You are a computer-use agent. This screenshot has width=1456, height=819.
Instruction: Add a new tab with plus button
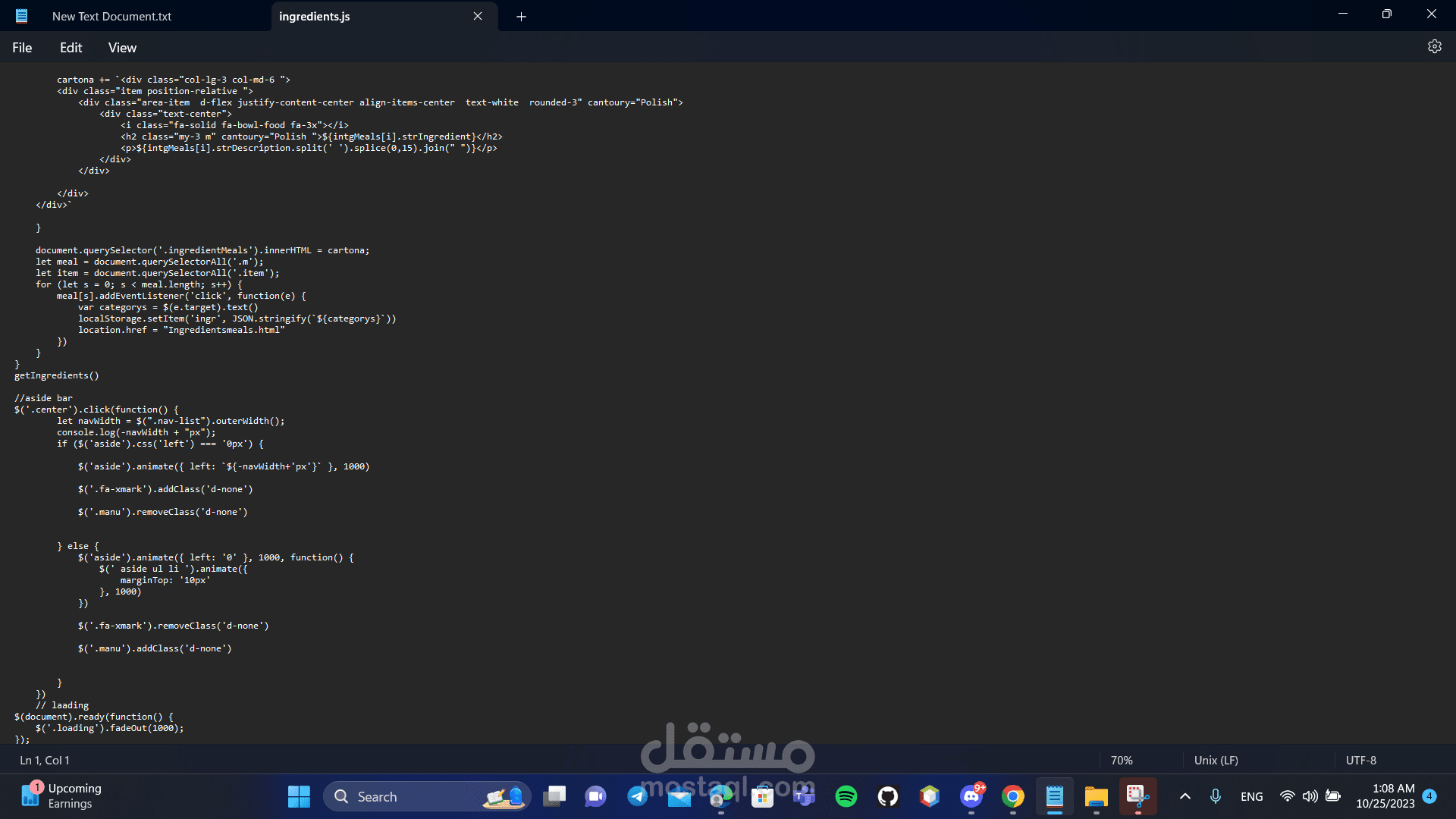[521, 17]
